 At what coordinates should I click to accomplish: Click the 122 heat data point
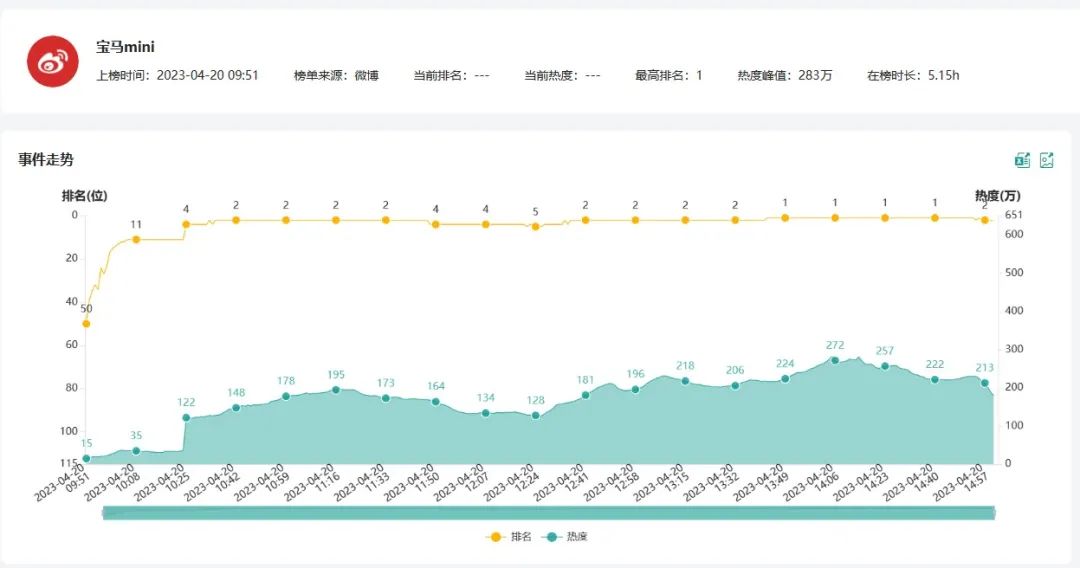[x=186, y=417]
